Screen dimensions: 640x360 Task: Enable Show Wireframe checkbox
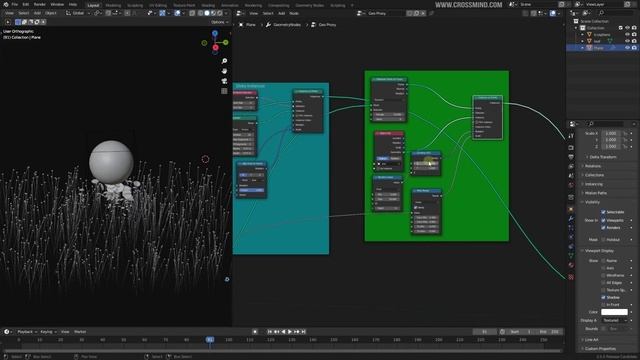click(x=603, y=276)
